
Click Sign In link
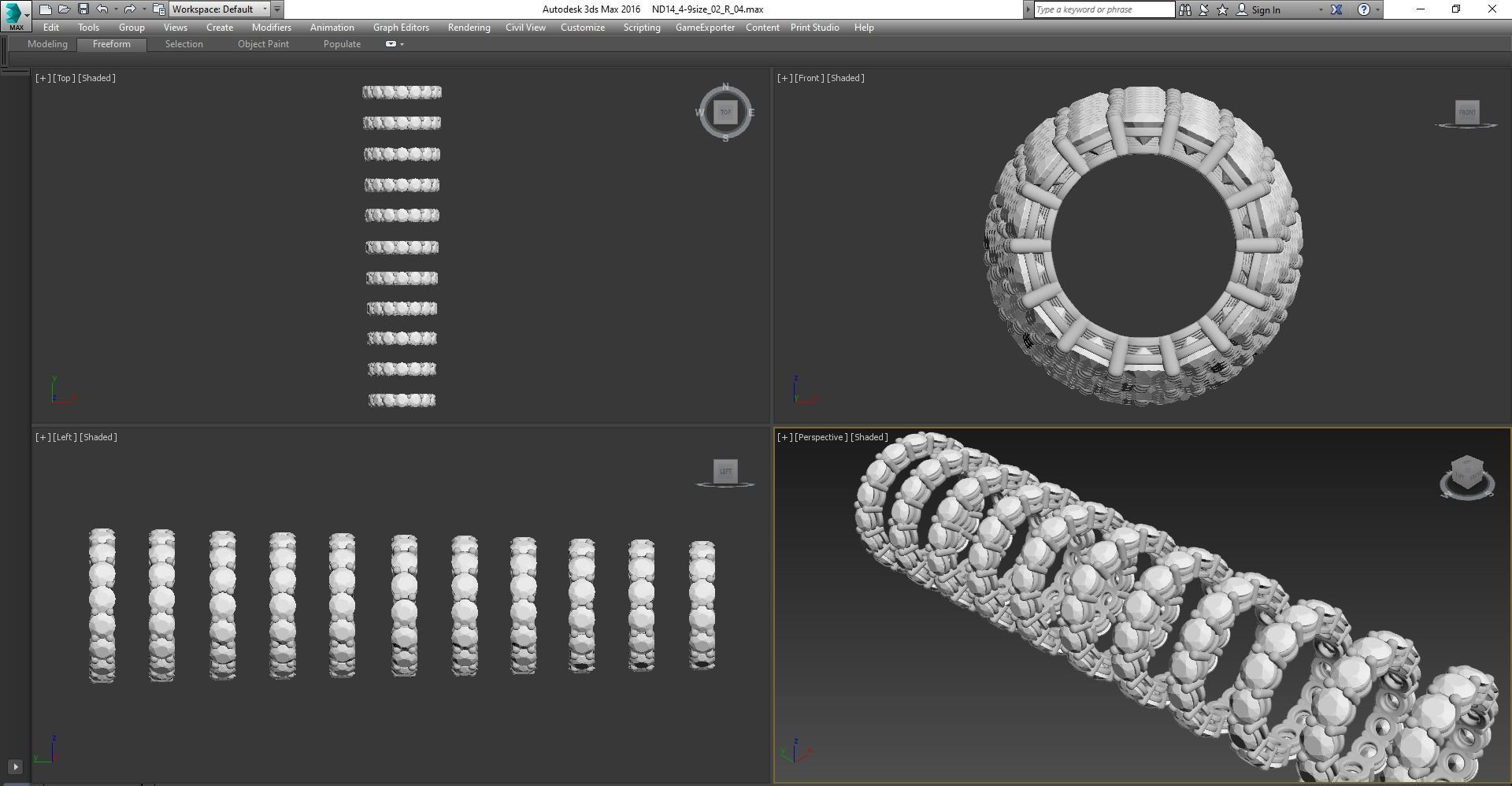pyautogui.click(x=1266, y=10)
